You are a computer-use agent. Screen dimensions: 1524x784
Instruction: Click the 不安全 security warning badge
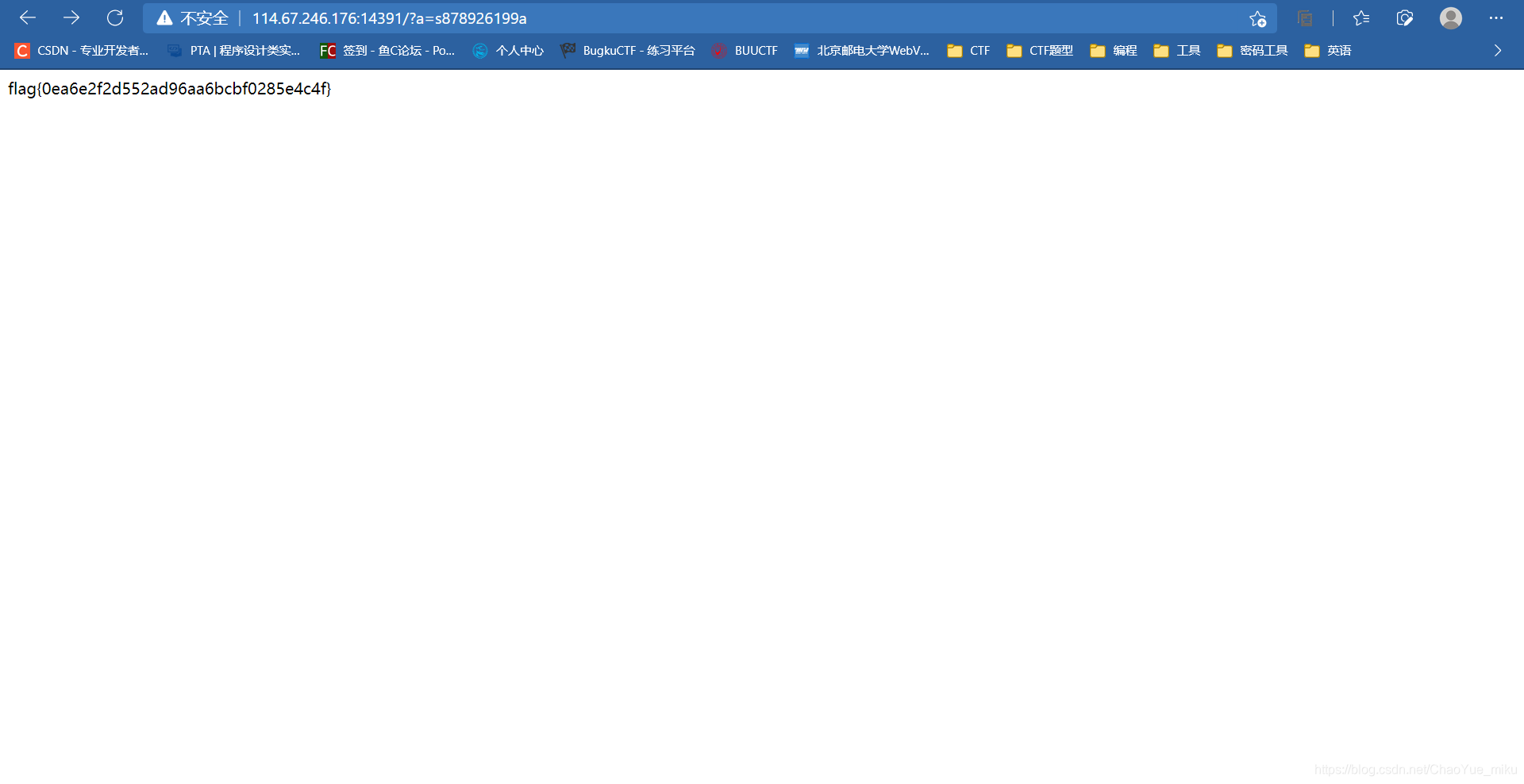(x=193, y=17)
